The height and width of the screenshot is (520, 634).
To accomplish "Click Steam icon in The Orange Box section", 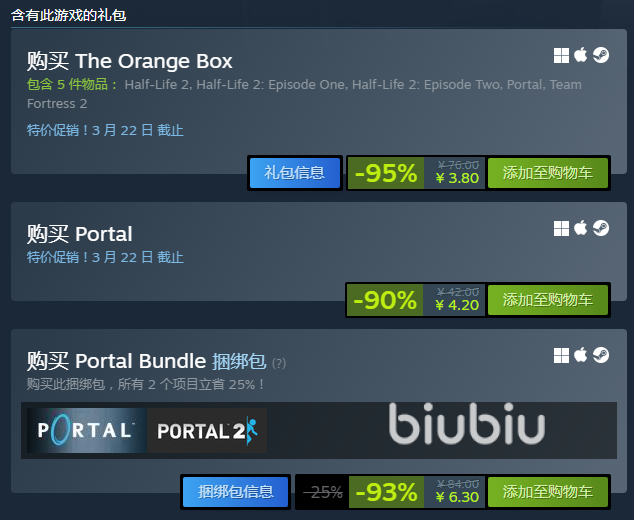I will 601,55.
